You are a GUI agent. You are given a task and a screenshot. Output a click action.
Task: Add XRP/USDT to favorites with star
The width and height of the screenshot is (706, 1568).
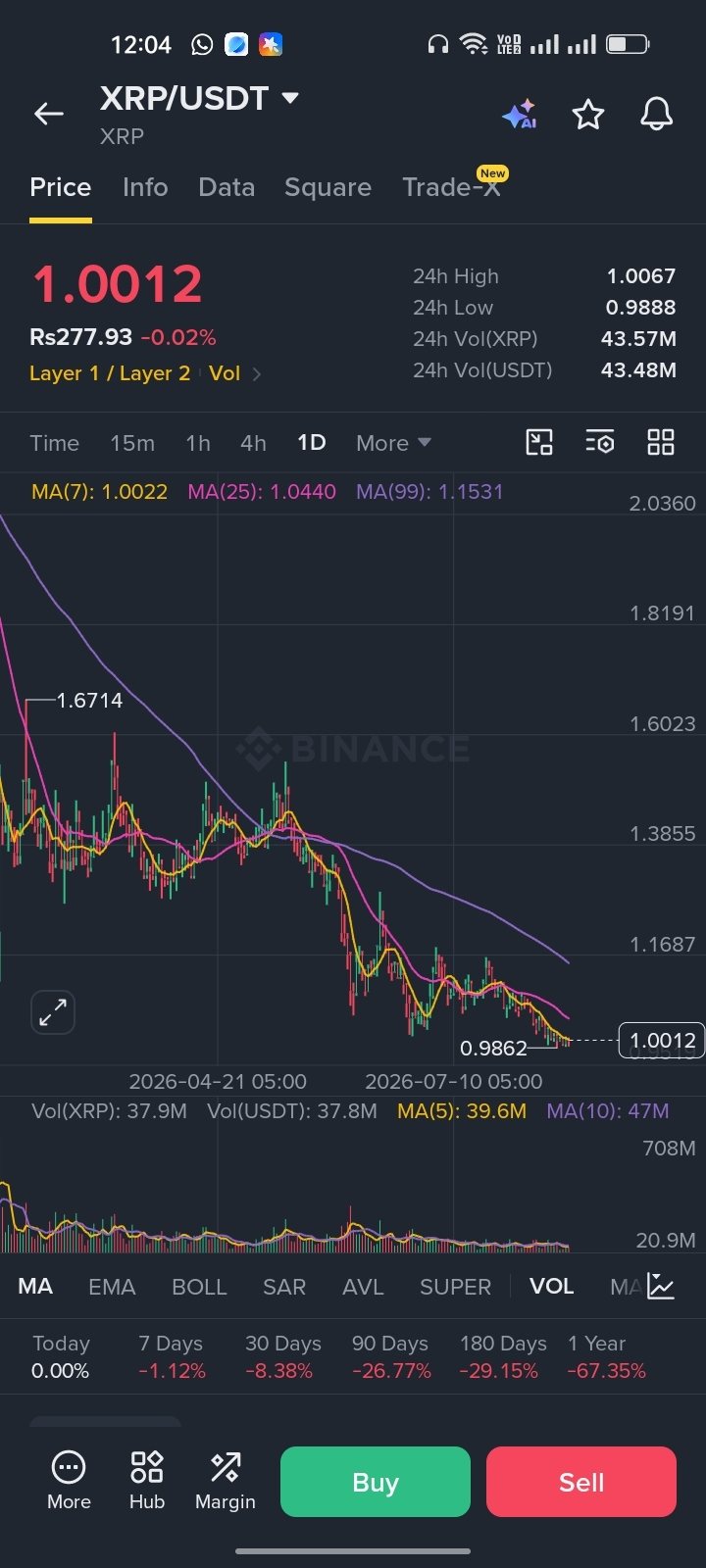(588, 115)
